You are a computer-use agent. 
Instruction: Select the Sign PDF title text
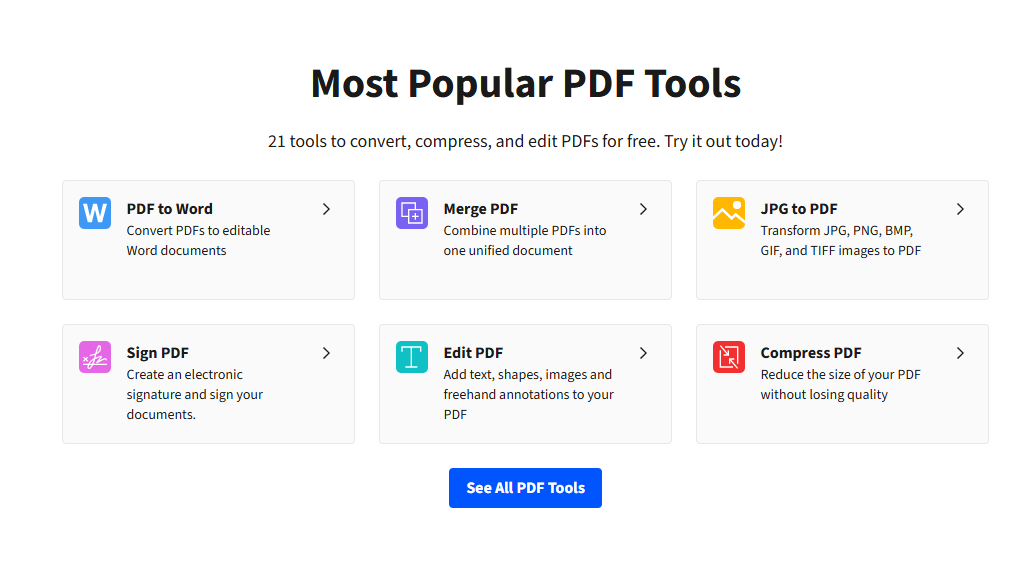(157, 353)
